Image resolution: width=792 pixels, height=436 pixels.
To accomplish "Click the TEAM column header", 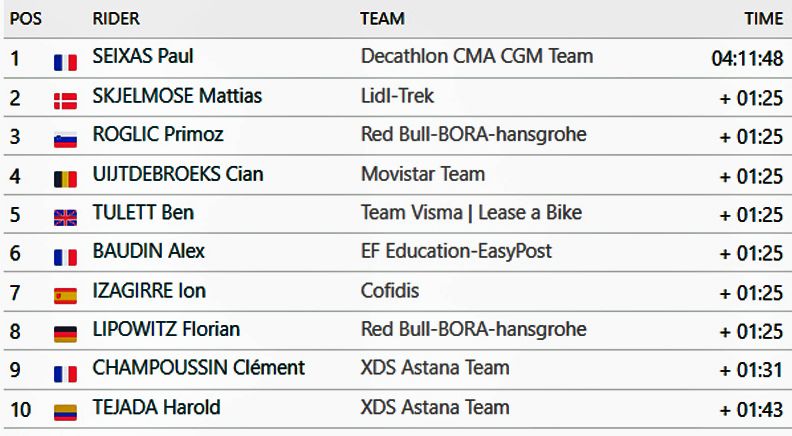I will click(382, 19).
